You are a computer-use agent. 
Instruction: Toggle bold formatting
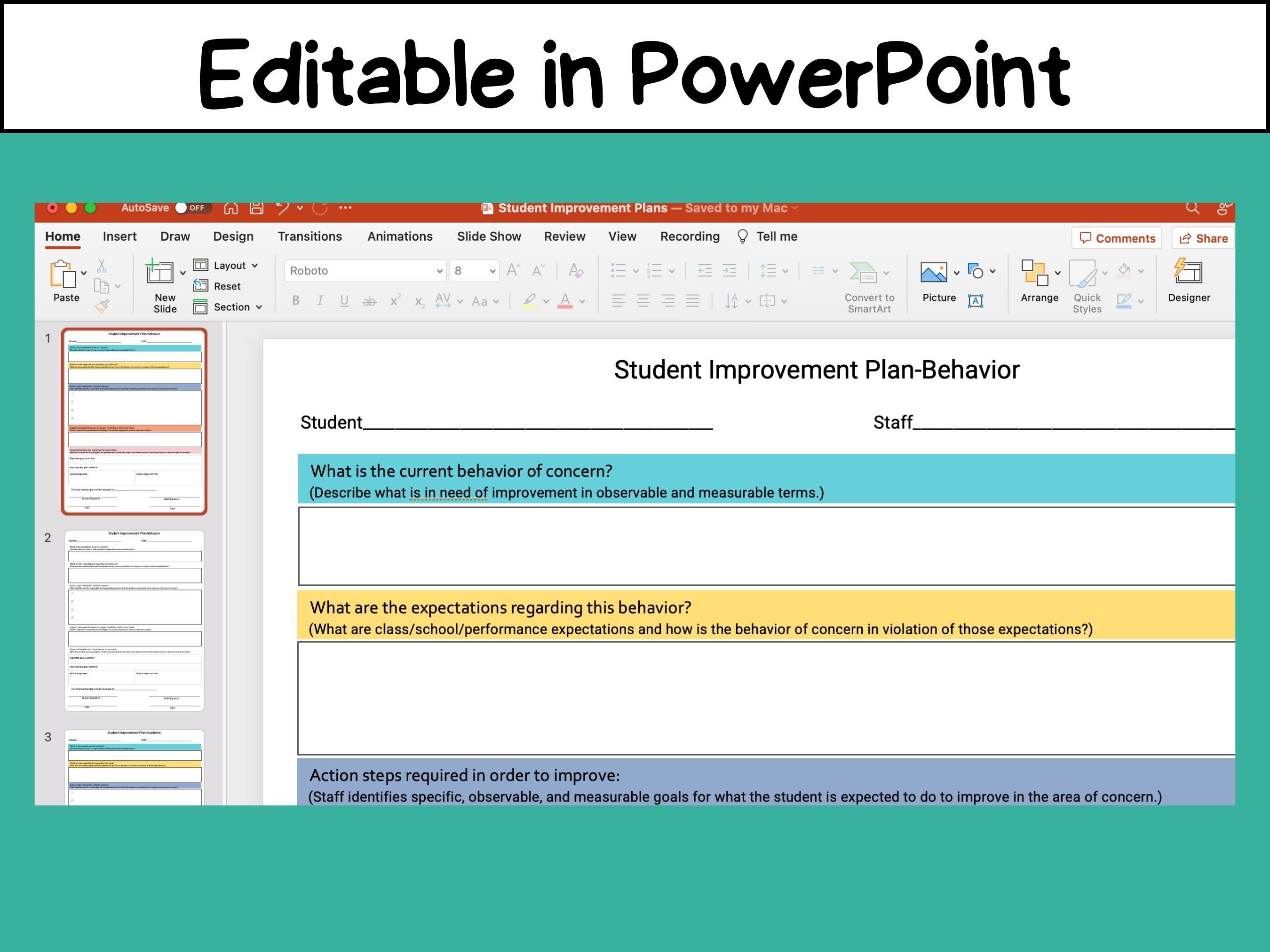pos(296,300)
